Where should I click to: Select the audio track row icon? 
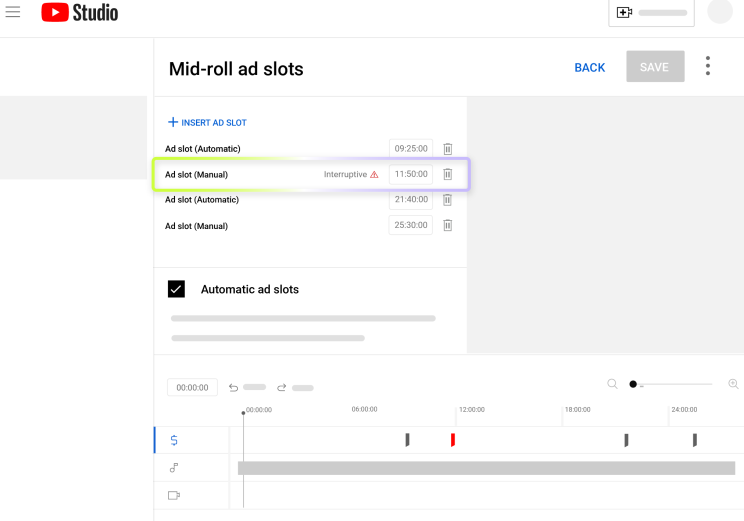click(174, 467)
